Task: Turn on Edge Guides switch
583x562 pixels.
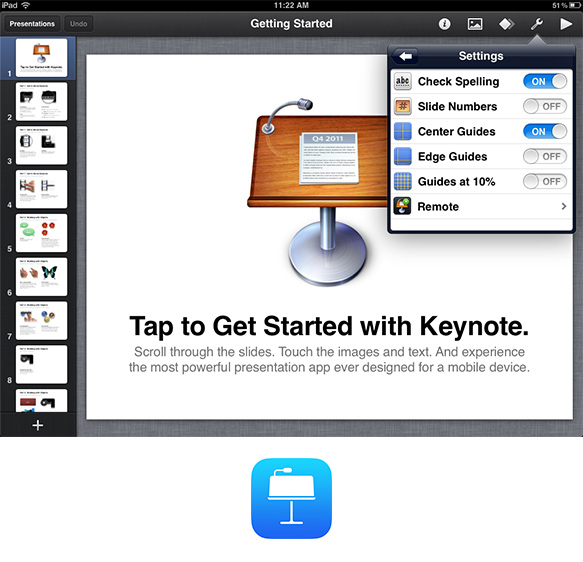Action: tap(545, 156)
